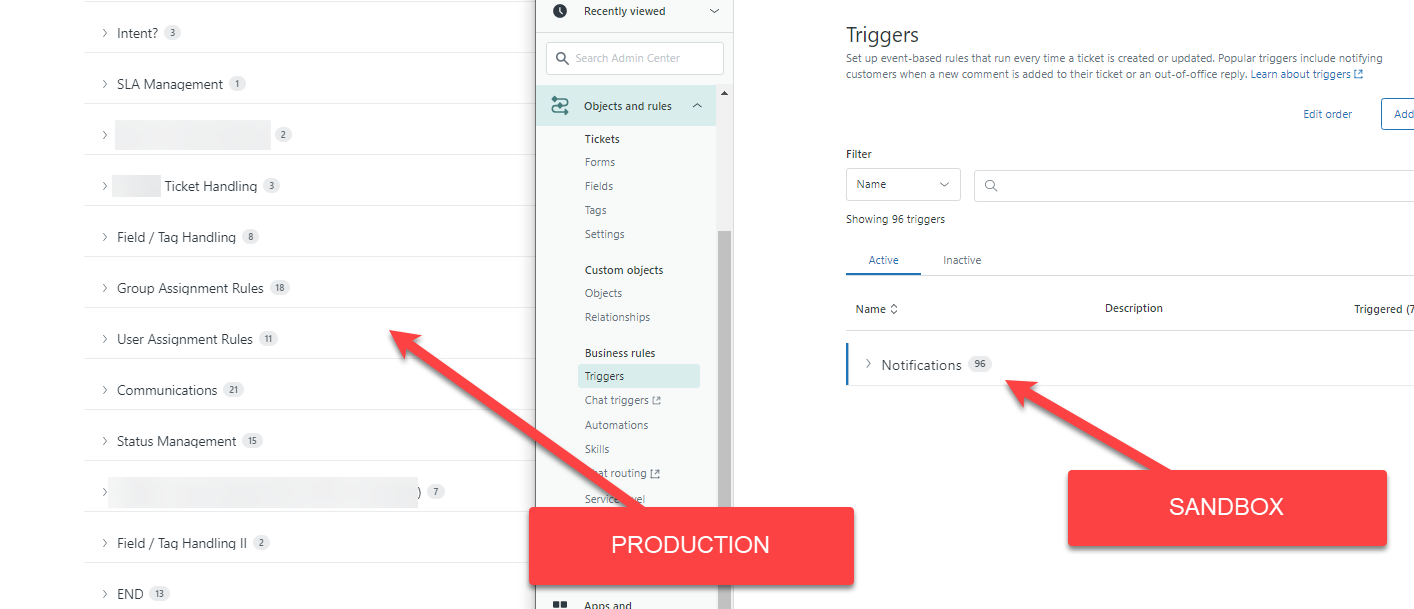The height and width of the screenshot is (609, 1414).
Task: Click the Edit order button
Action: point(1327,114)
